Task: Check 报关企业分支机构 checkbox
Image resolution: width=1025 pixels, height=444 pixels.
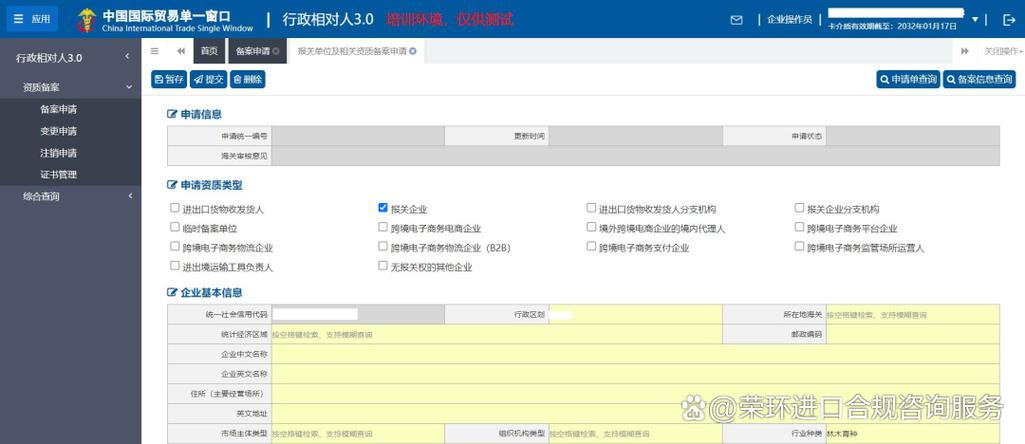Action: click(799, 208)
